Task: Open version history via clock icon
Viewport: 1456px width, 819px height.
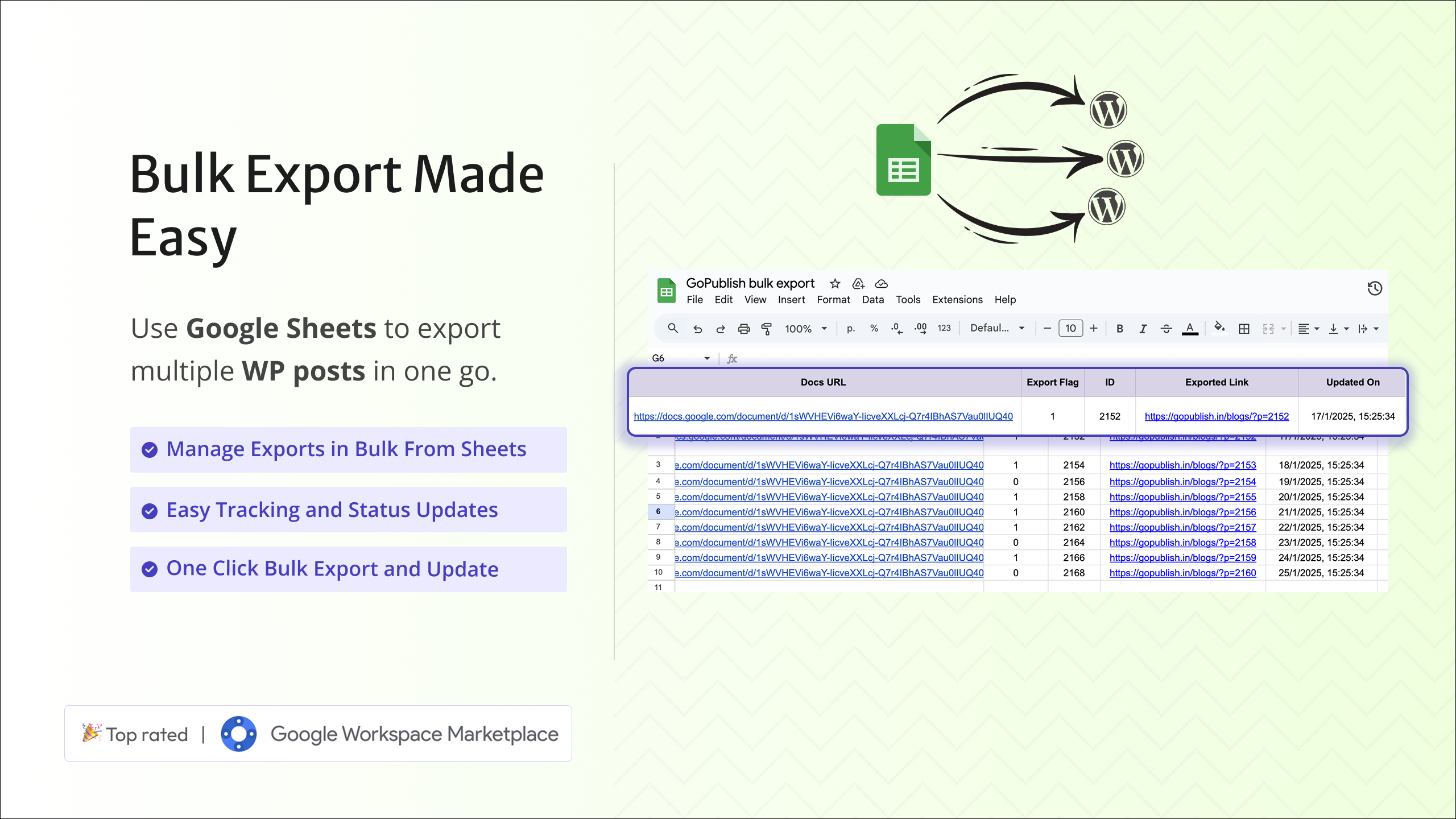Action: pos(1375,288)
